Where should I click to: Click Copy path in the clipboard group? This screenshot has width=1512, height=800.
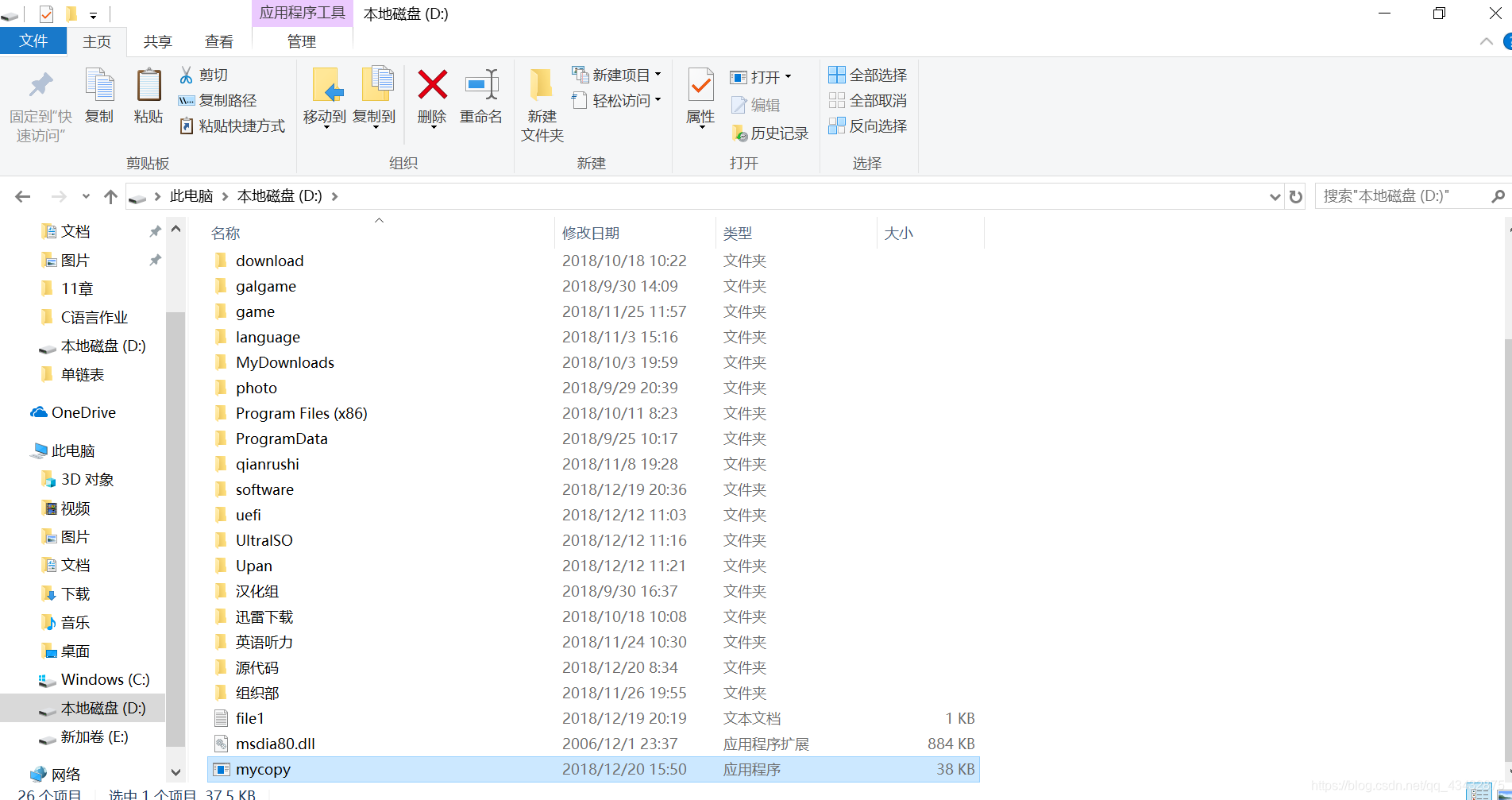coord(218,100)
